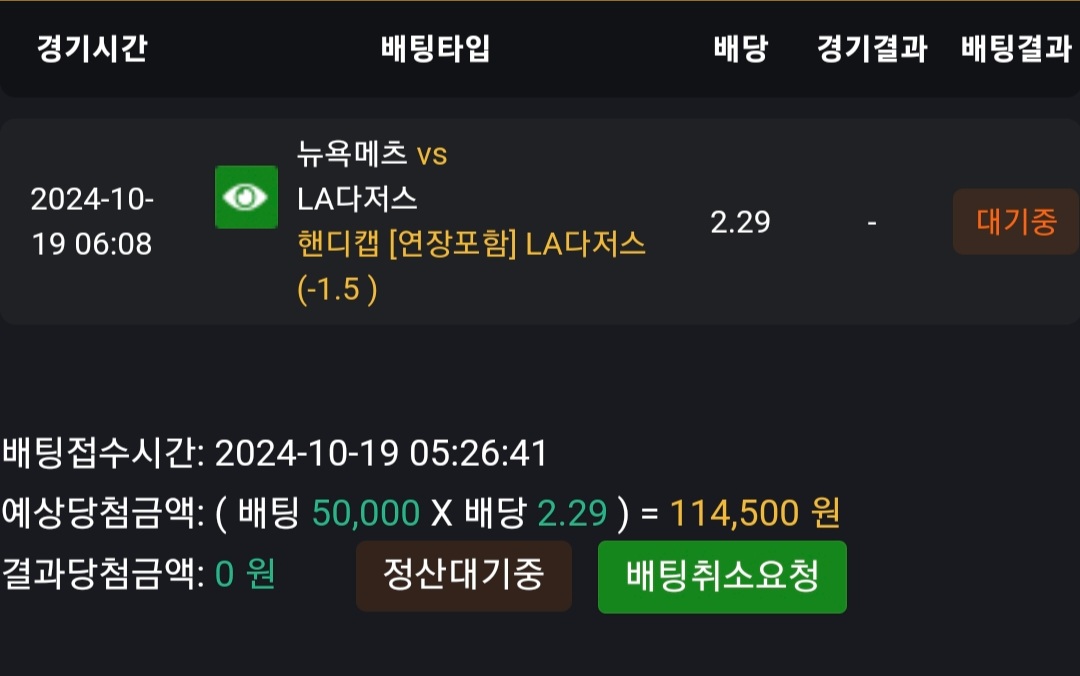Click the 정산대기중 button
Image resolution: width=1080 pixels, height=676 pixels.
click(464, 576)
